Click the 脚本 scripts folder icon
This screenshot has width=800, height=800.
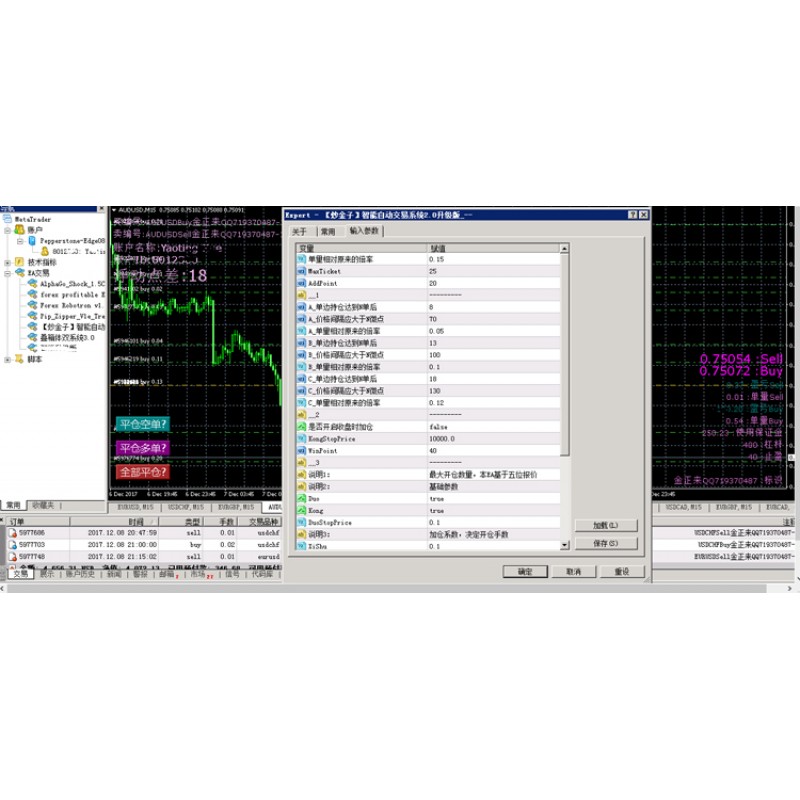pyautogui.click(x=20, y=359)
